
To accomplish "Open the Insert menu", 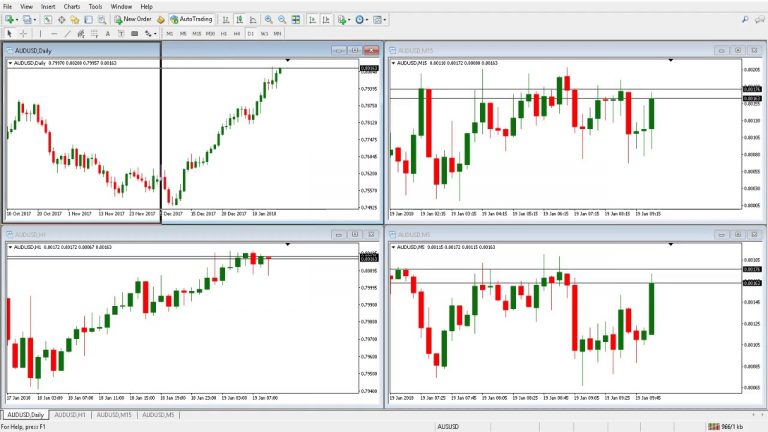I will tap(48, 6).
